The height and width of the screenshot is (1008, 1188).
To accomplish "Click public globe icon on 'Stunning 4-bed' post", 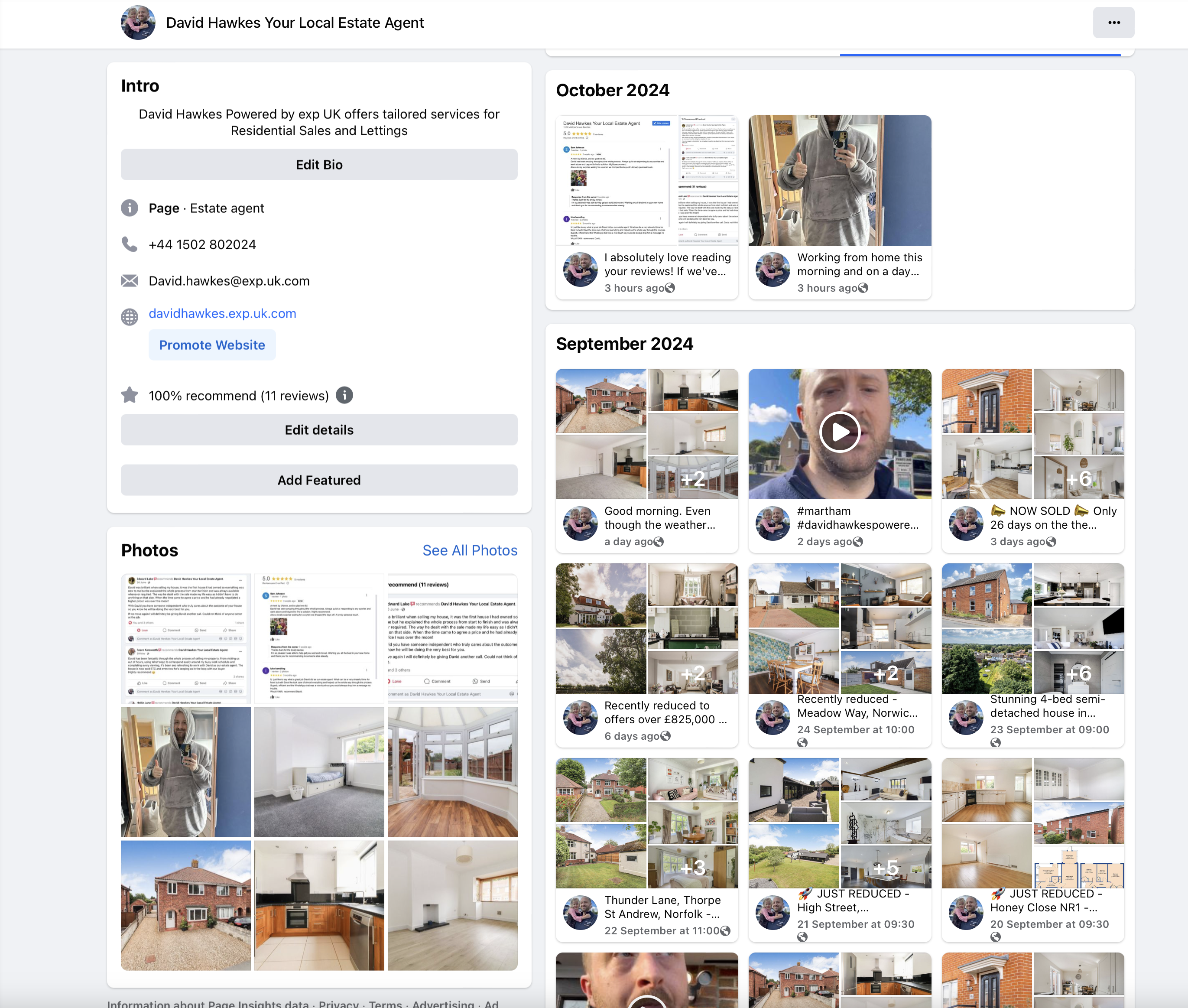I will (996, 742).
